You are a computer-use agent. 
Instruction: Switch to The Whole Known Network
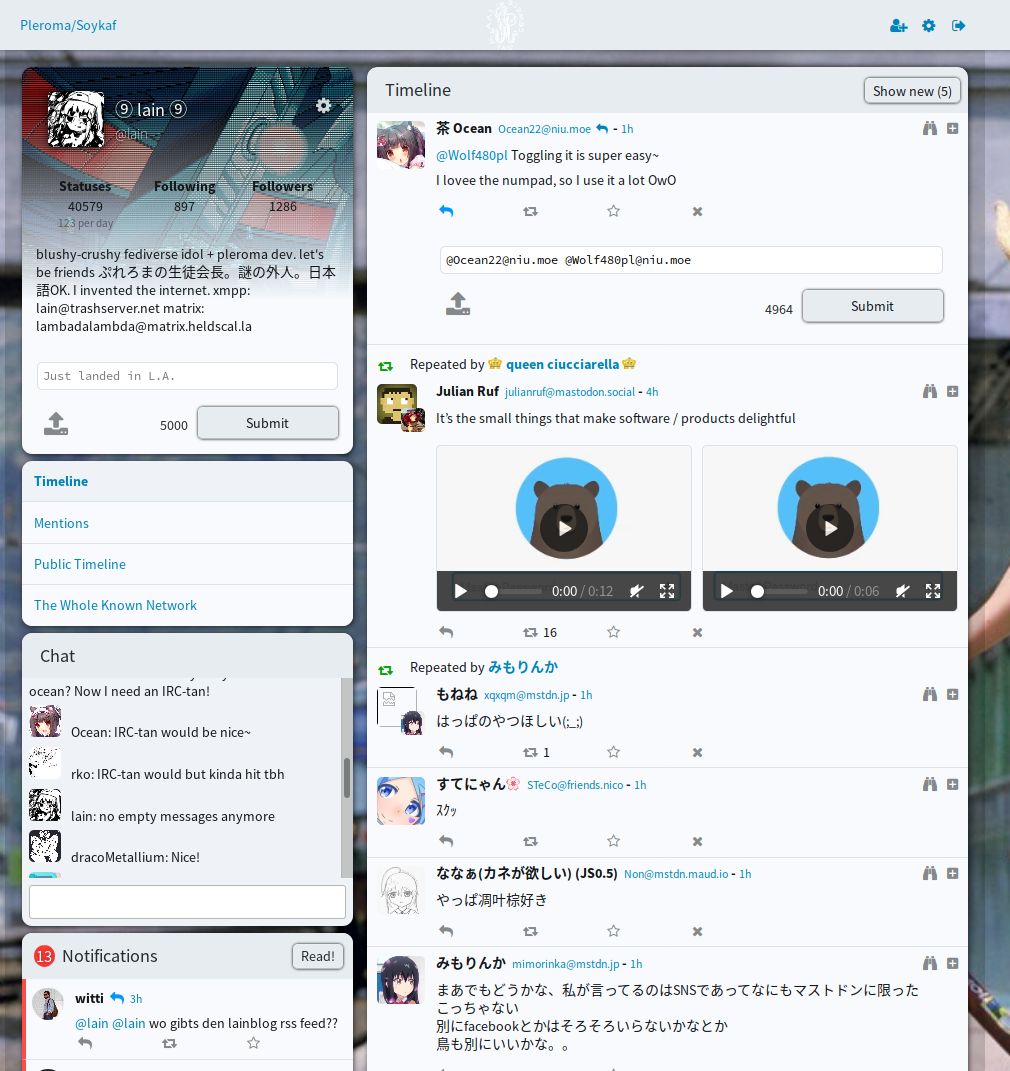coord(115,605)
